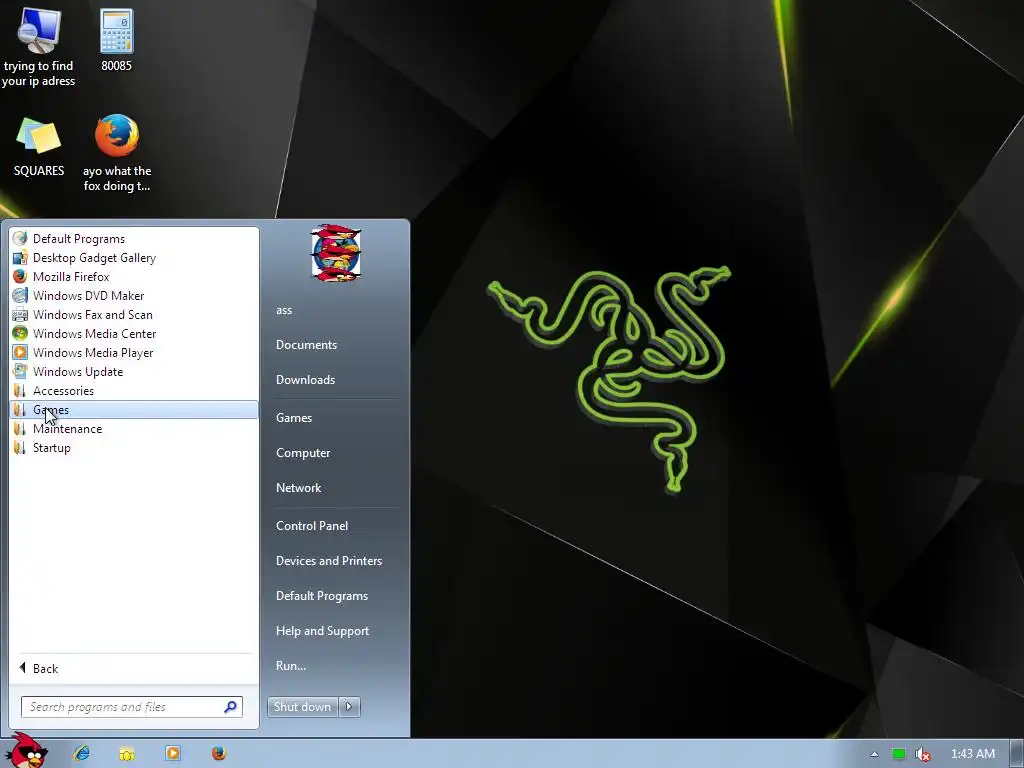This screenshot has width=1024, height=768.
Task: Expand the Startup folder
Action: [134, 447]
